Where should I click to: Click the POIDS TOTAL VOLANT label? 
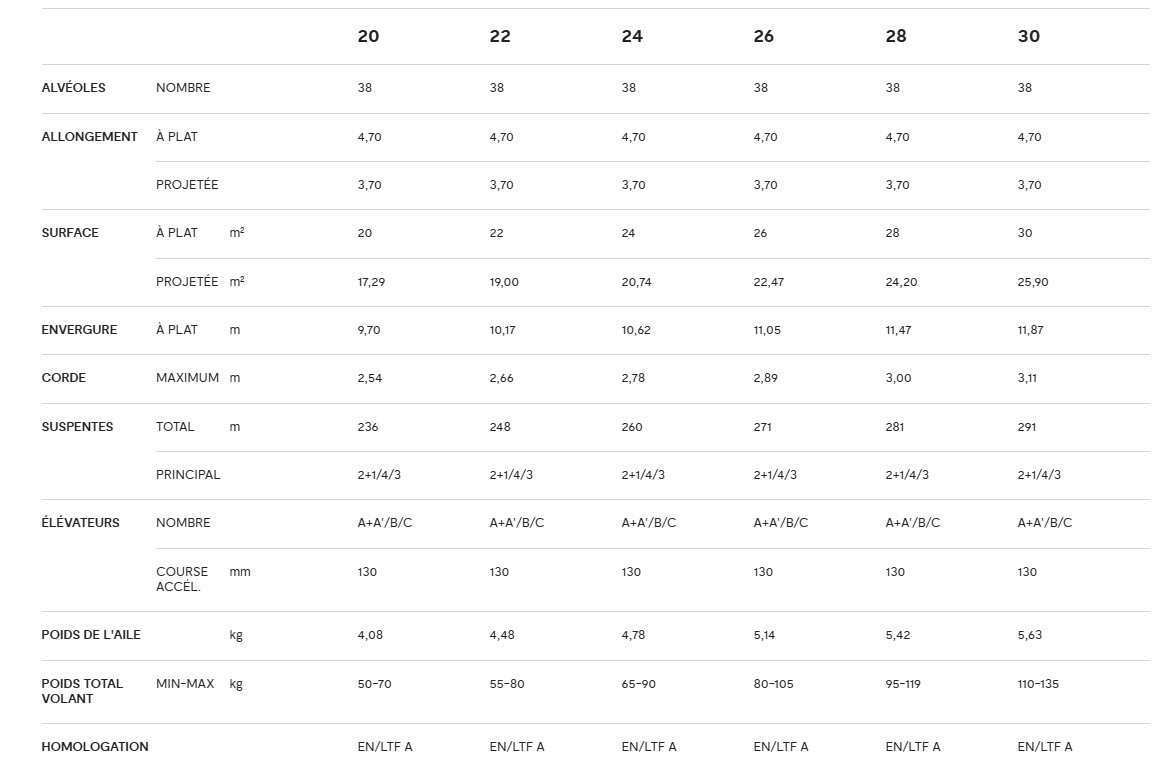[x=82, y=691]
